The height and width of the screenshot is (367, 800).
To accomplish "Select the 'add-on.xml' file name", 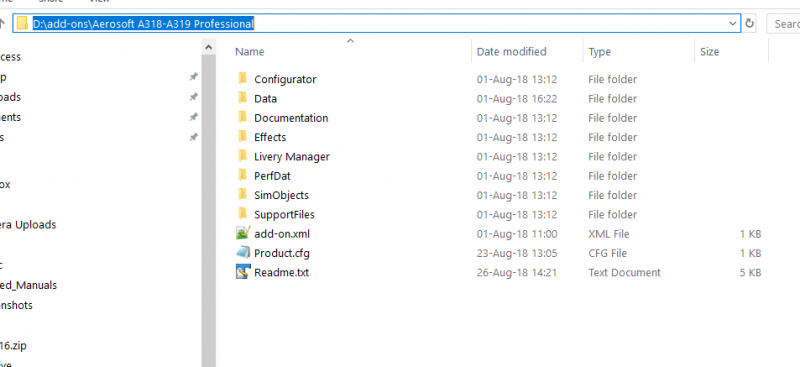I will point(282,234).
